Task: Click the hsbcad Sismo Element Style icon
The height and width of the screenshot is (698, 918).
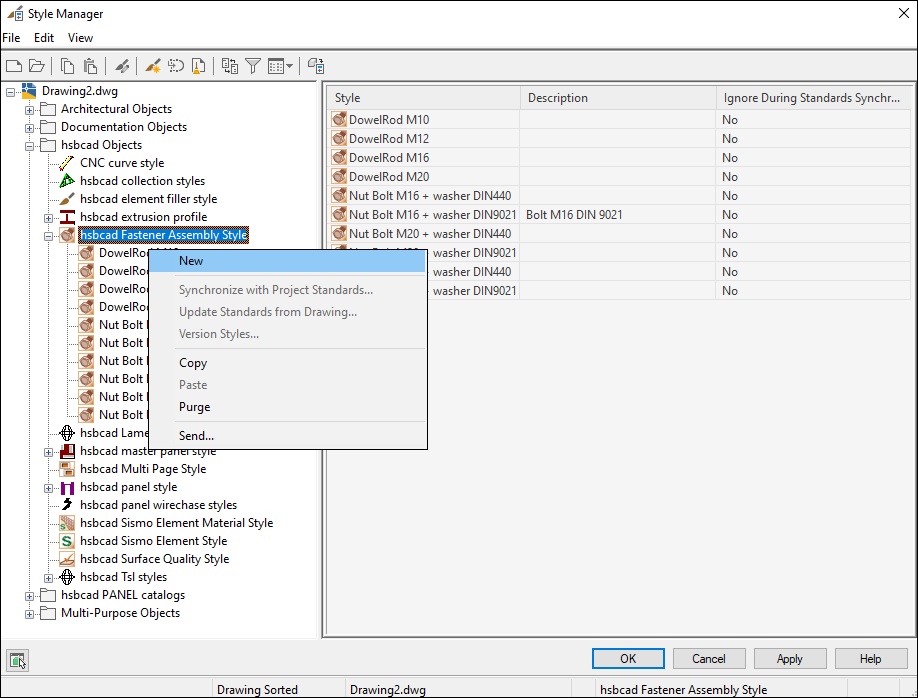Action: [67, 541]
